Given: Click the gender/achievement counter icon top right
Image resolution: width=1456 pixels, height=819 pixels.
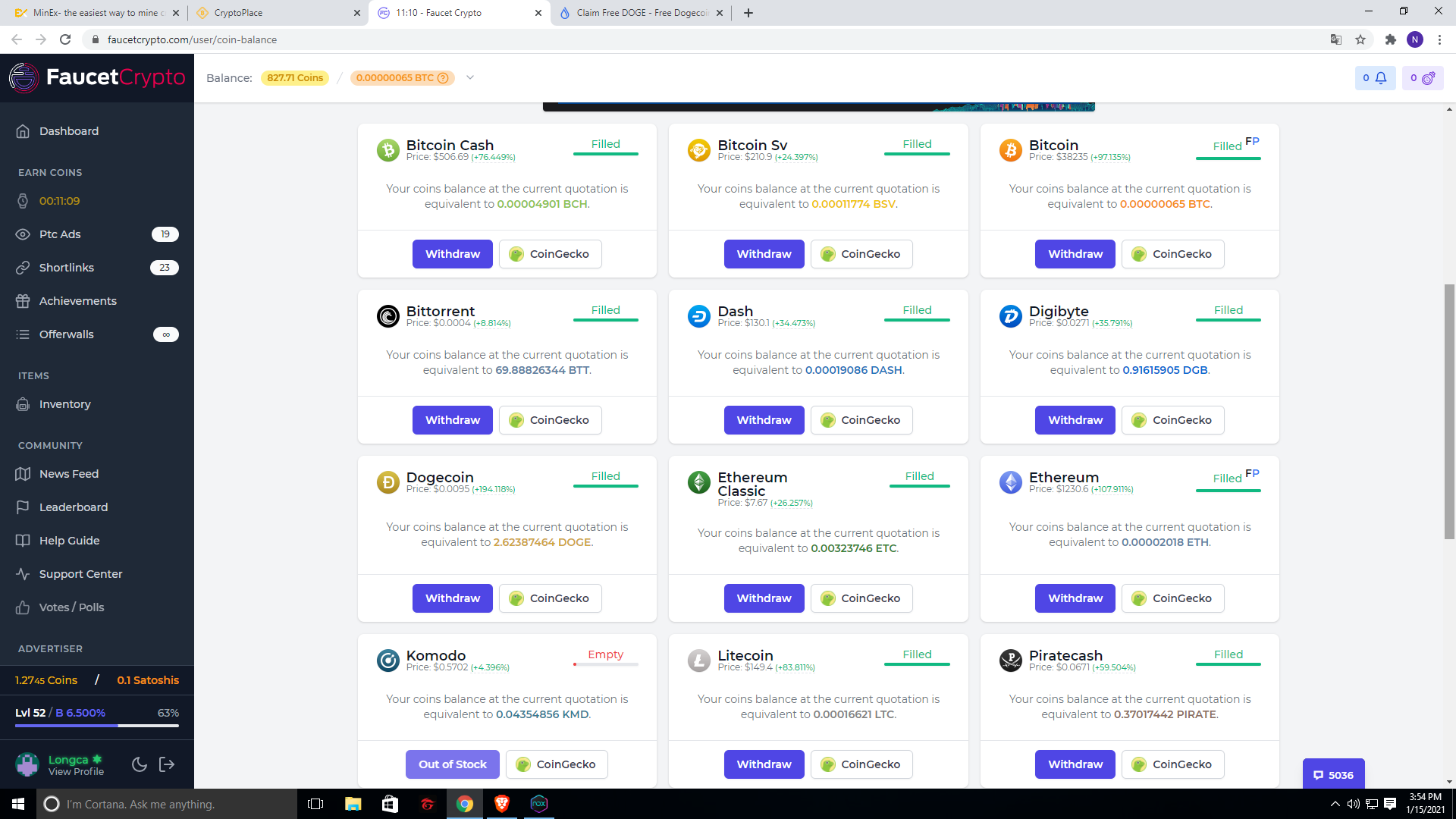Looking at the screenshot, I should click(x=1428, y=77).
